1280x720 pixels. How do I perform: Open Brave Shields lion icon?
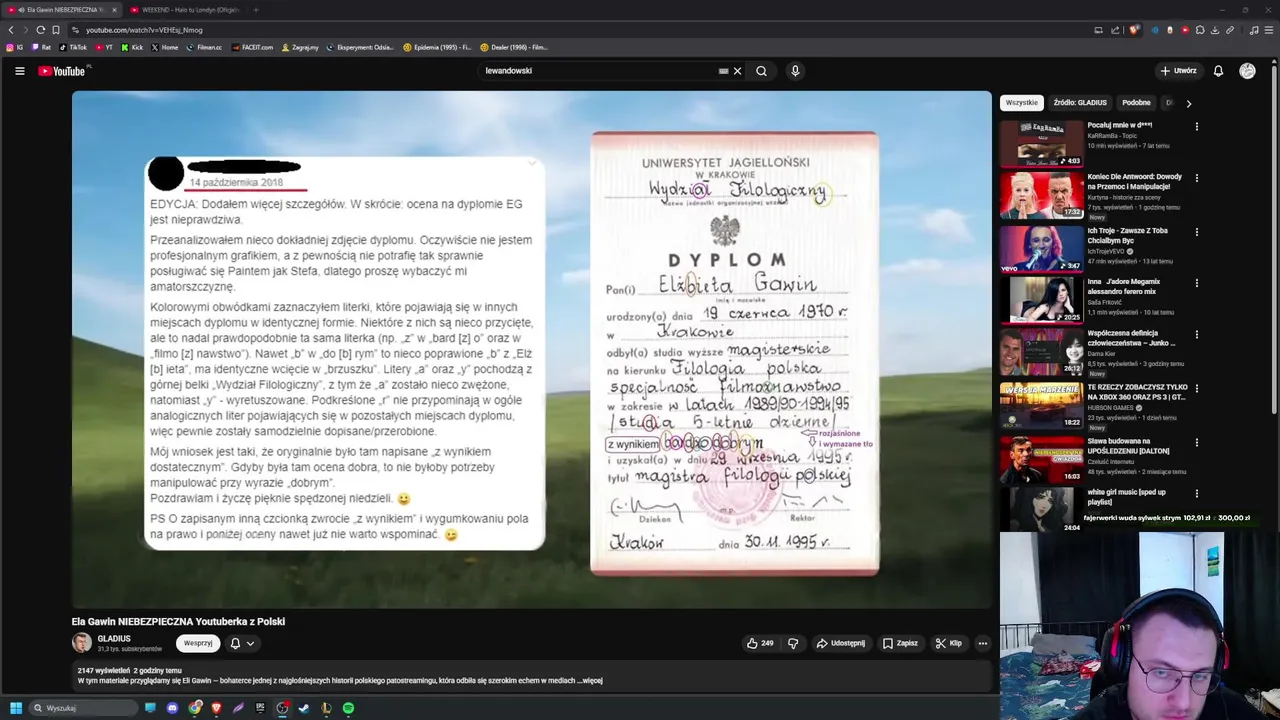tap(1133, 30)
